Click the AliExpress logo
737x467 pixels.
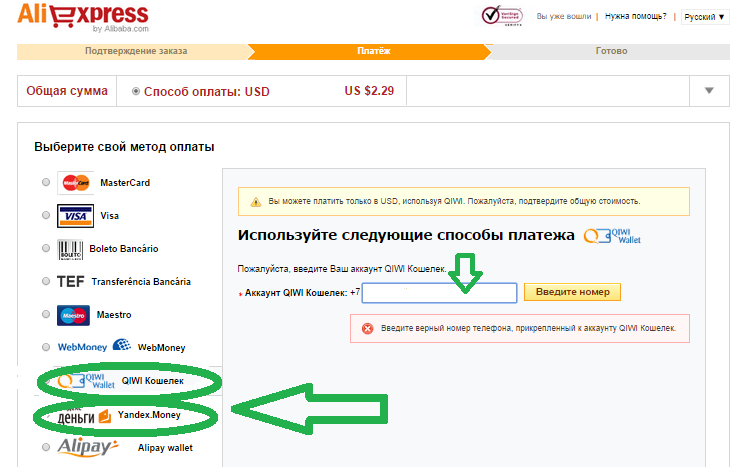tap(83, 17)
